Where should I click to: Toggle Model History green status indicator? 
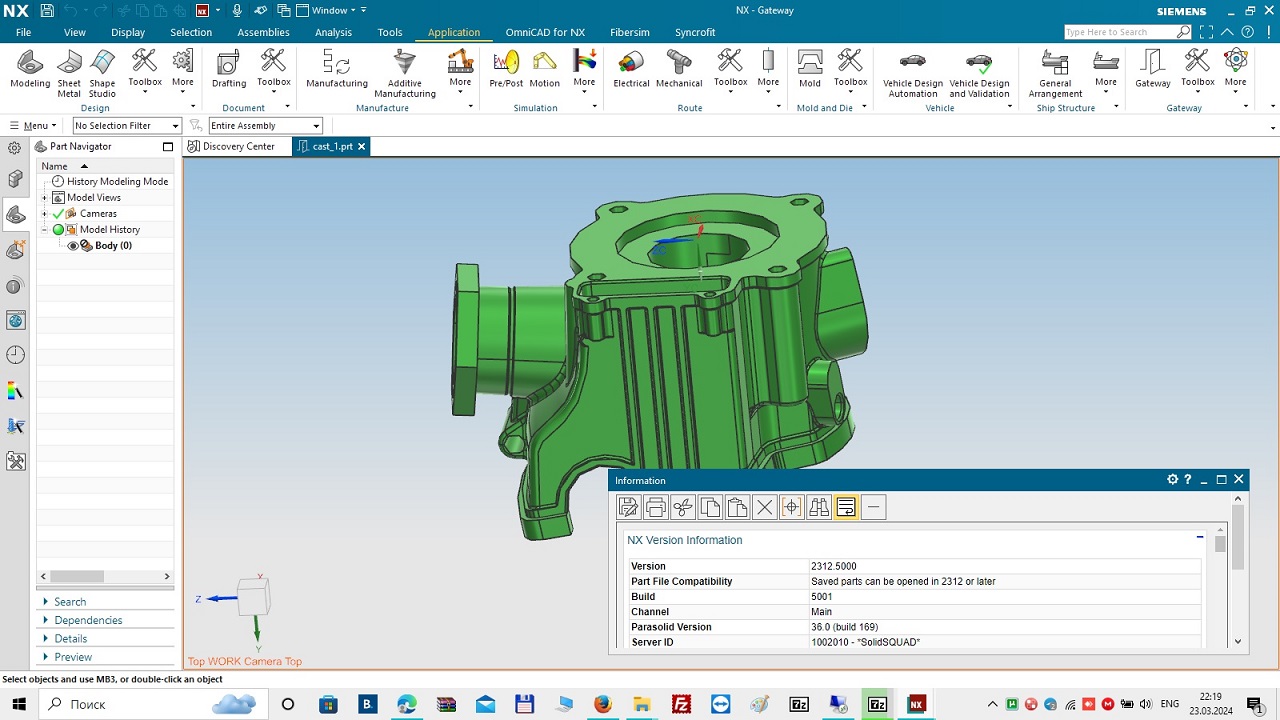coord(58,230)
